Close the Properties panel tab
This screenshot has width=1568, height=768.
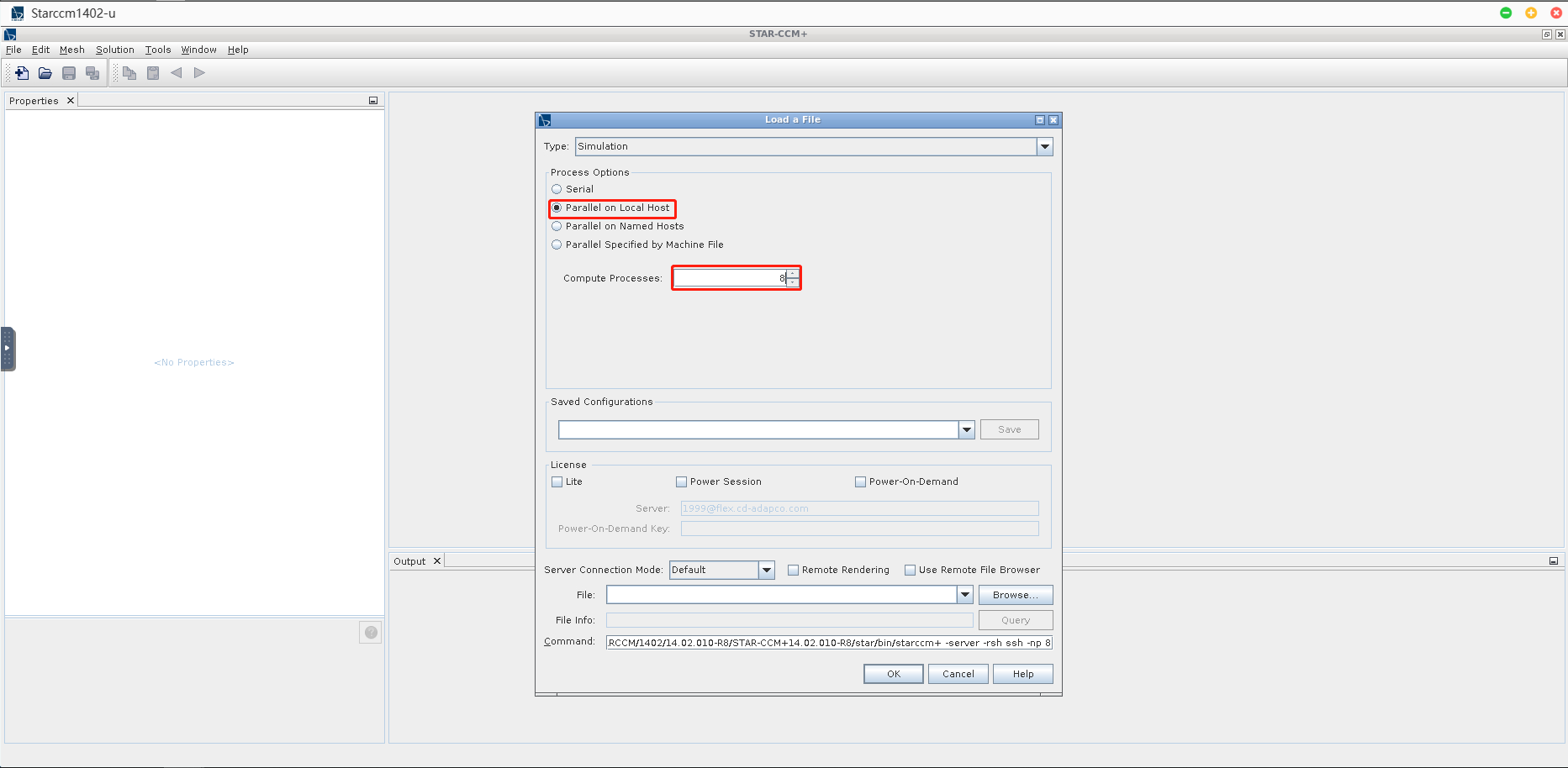tap(71, 101)
